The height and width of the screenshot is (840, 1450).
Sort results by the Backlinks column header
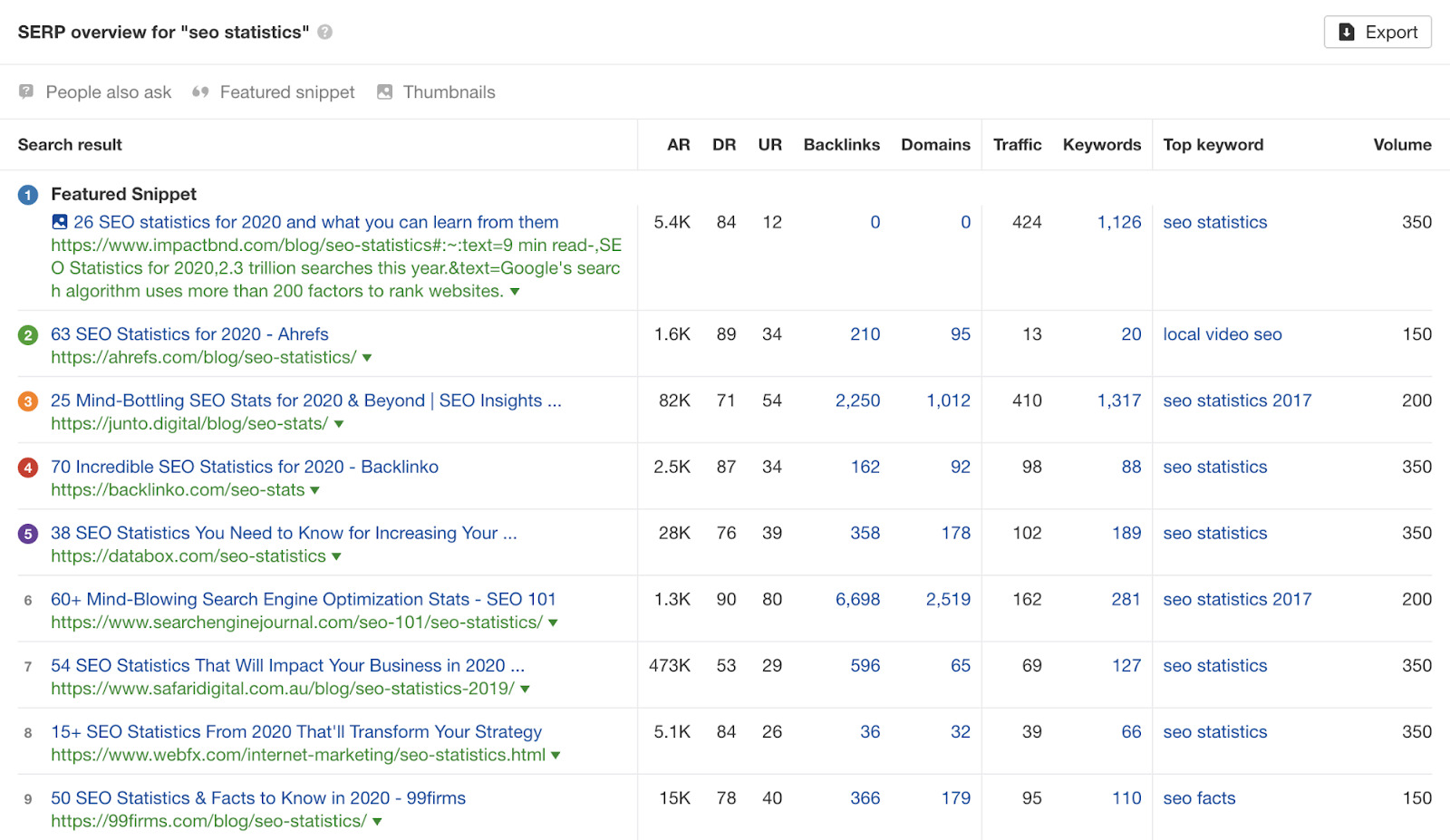click(x=841, y=144)
